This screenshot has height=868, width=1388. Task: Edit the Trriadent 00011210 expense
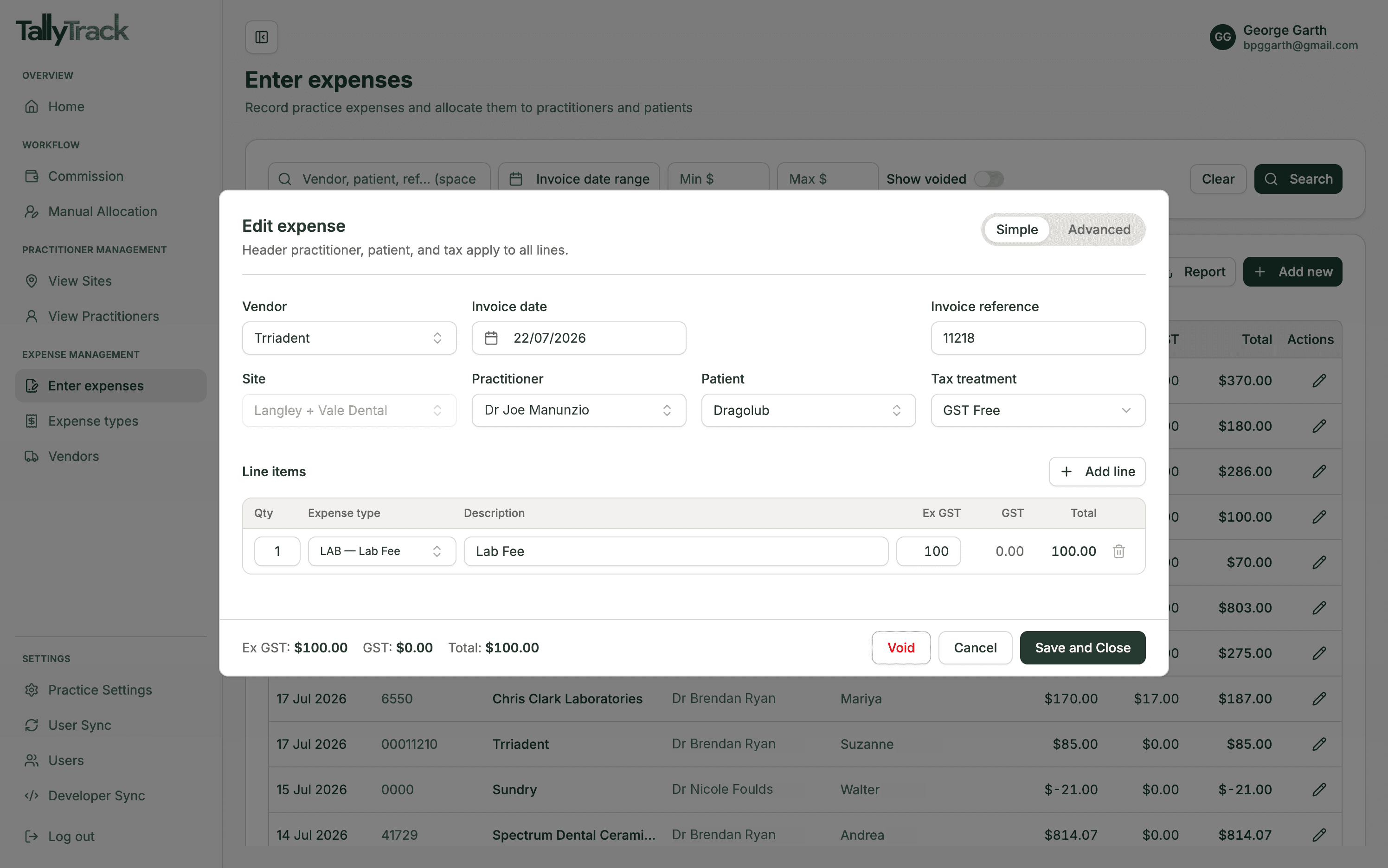click(1319, 744)
